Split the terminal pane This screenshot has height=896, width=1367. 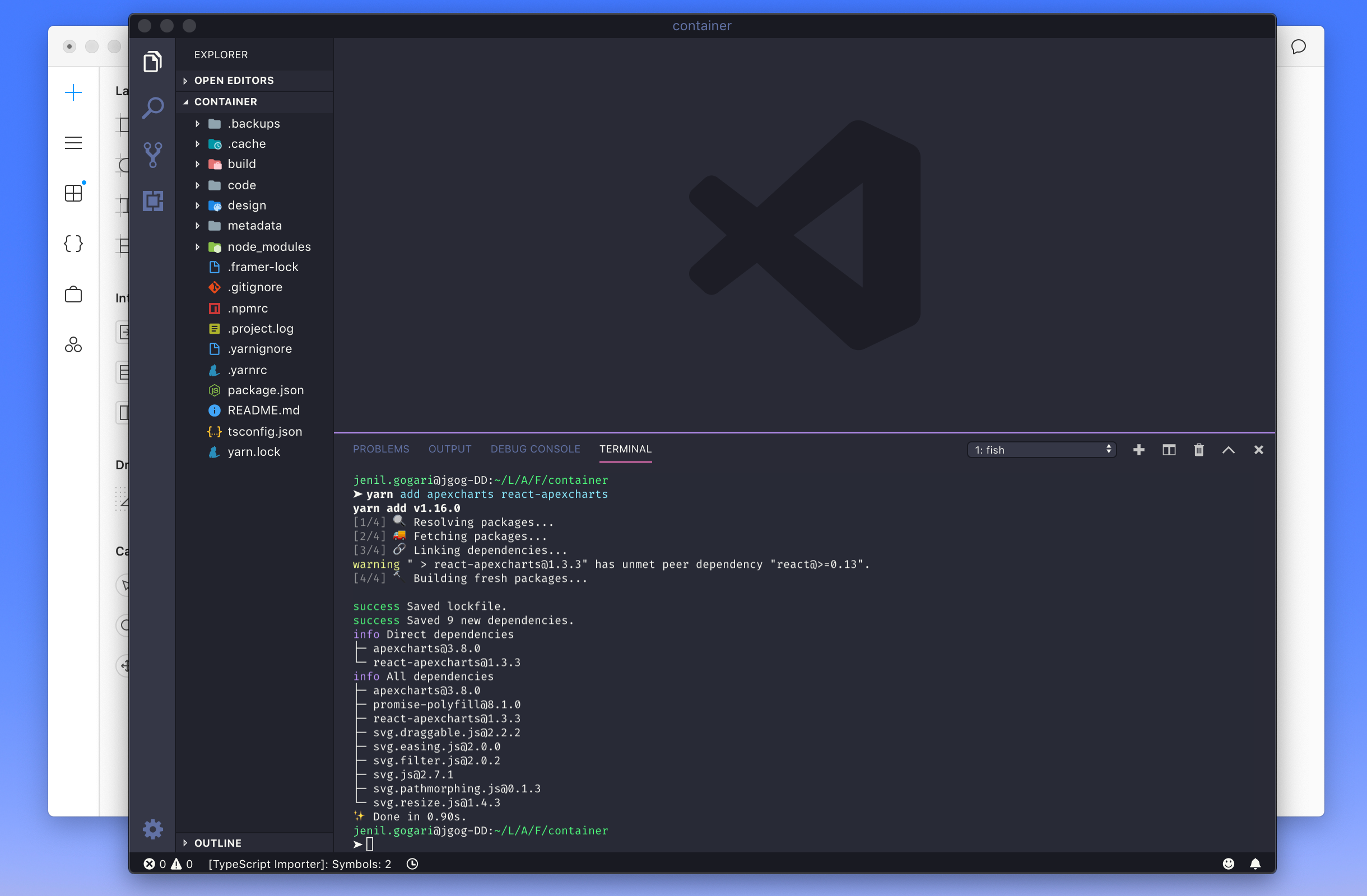pyautogui.click(x=1169, y=450)
